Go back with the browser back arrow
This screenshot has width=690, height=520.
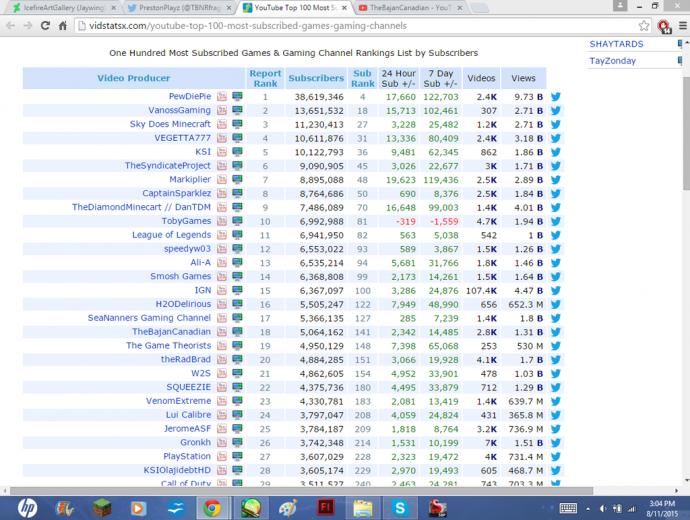(x=11, y=26)
